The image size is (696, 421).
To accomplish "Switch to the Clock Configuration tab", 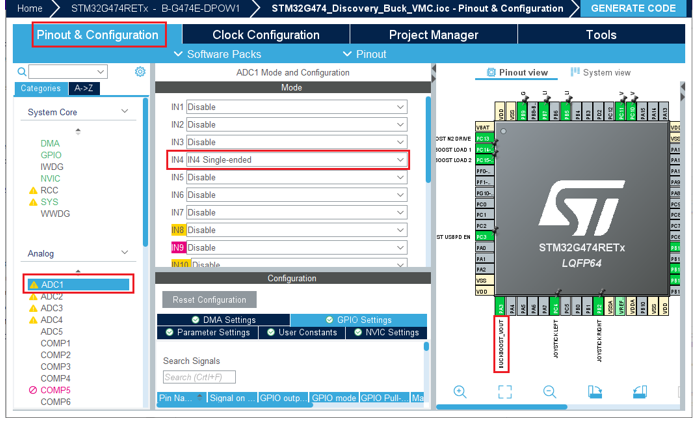I will 266,35.
